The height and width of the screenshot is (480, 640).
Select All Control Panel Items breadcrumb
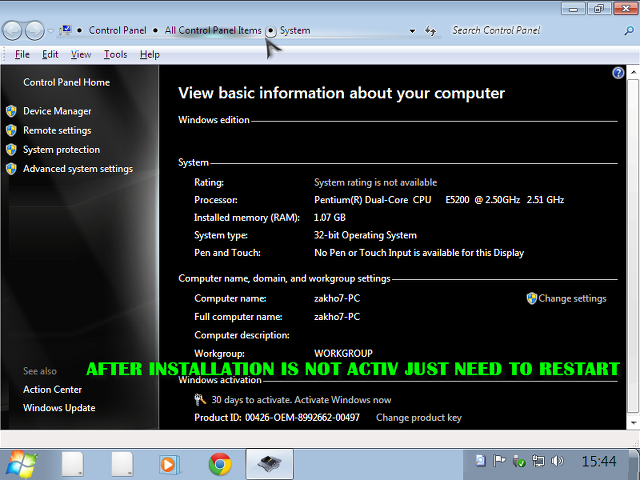click(213, 31)
